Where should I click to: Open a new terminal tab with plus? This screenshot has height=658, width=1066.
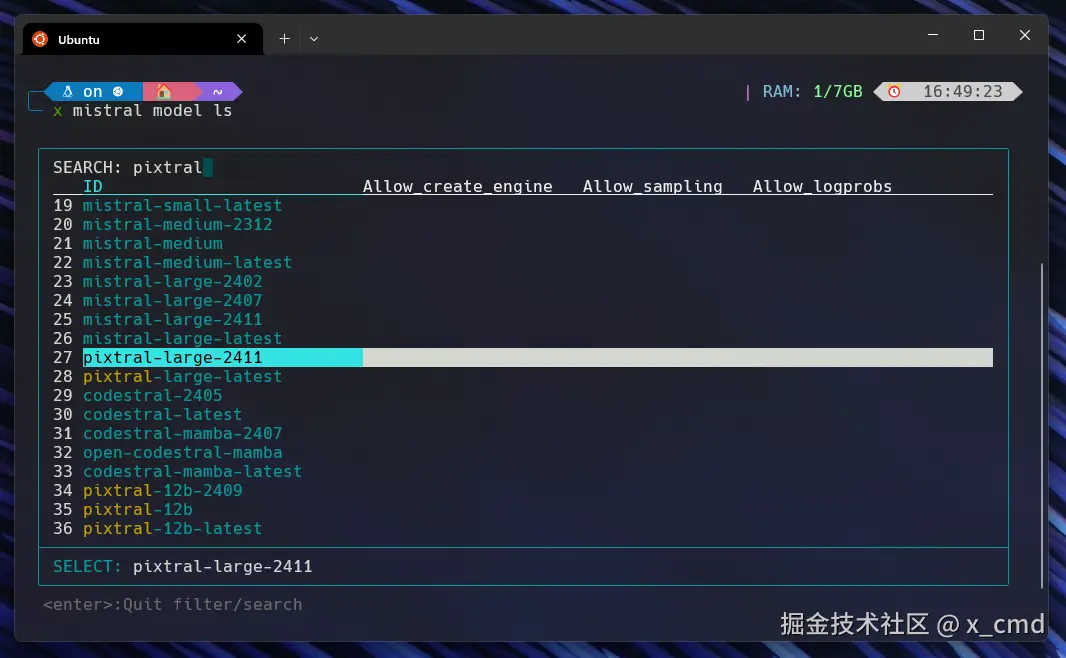coord(284,39)
